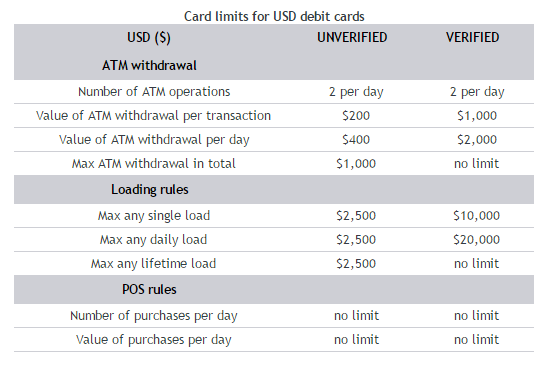Click the USD ($) header cell

click(149, 38)
